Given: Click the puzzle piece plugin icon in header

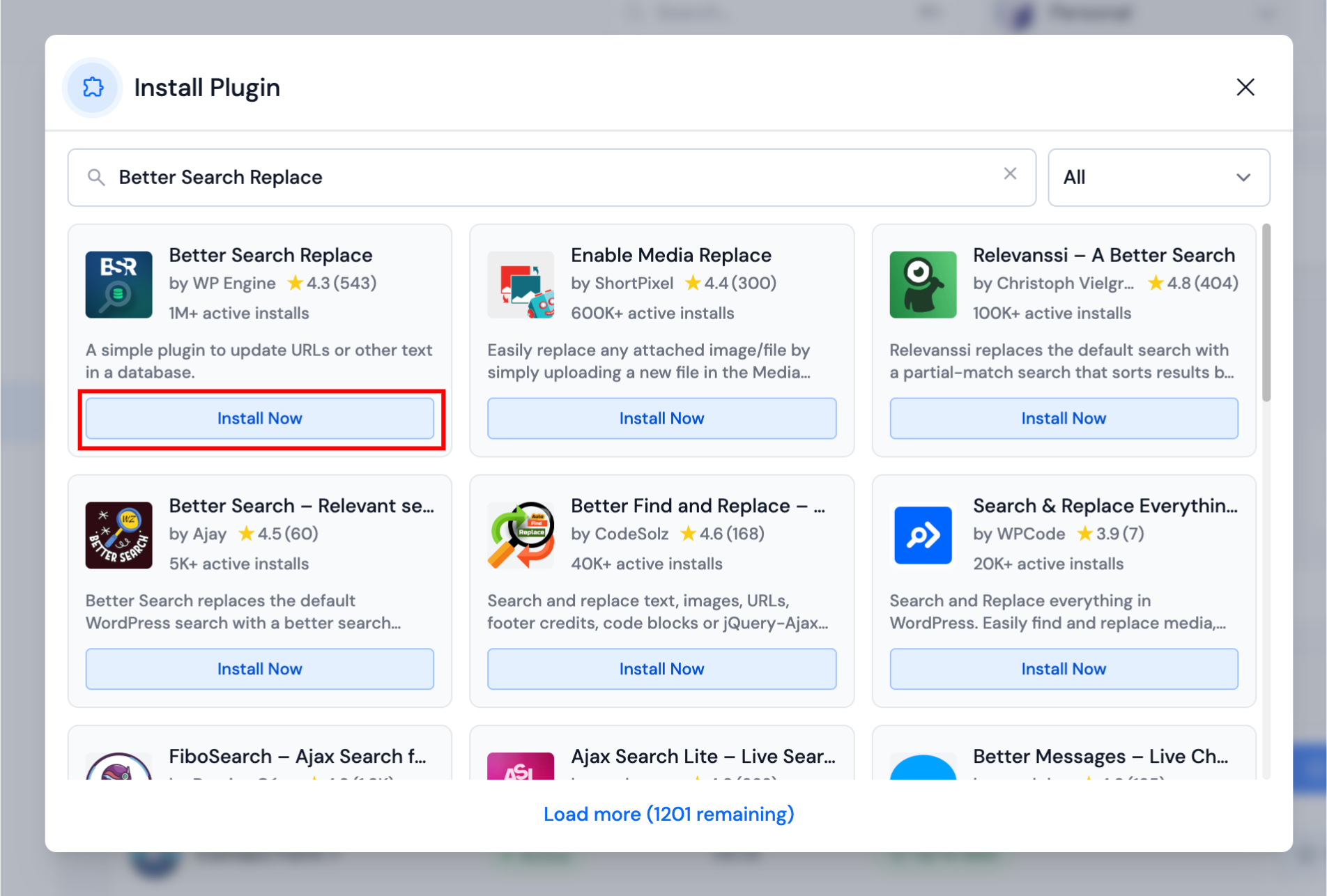Looking at the screenshot, I should click(x=93, y=88).
